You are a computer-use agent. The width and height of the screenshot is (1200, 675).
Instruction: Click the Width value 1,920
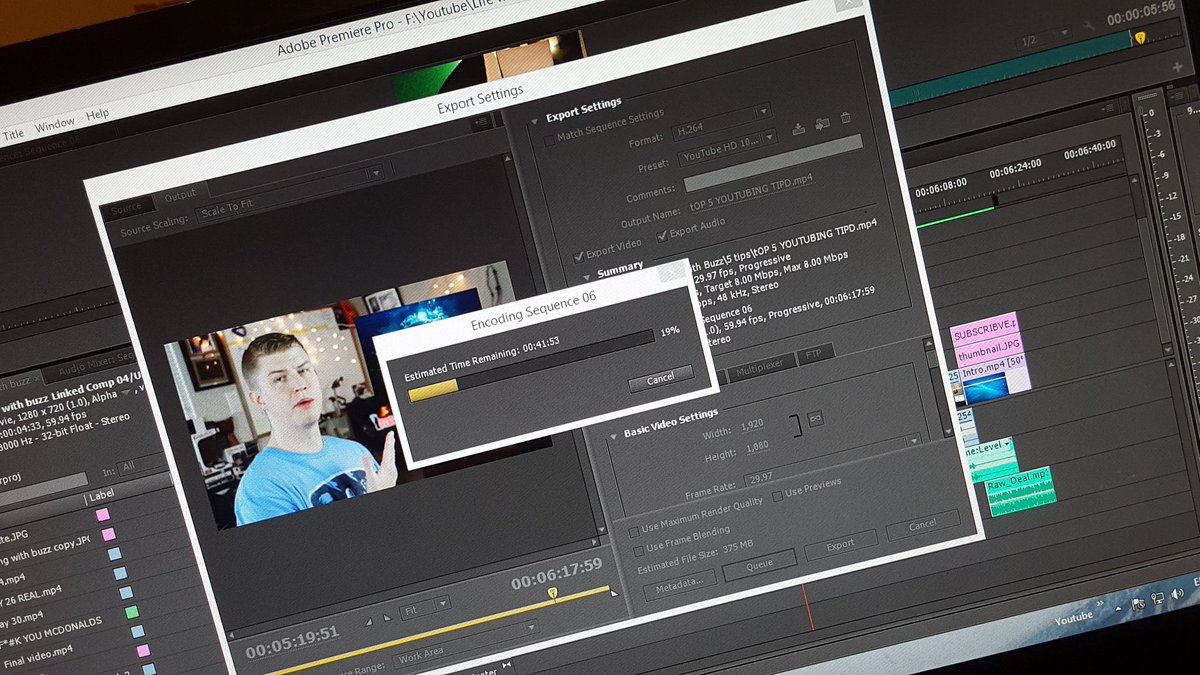click(751, 425)
